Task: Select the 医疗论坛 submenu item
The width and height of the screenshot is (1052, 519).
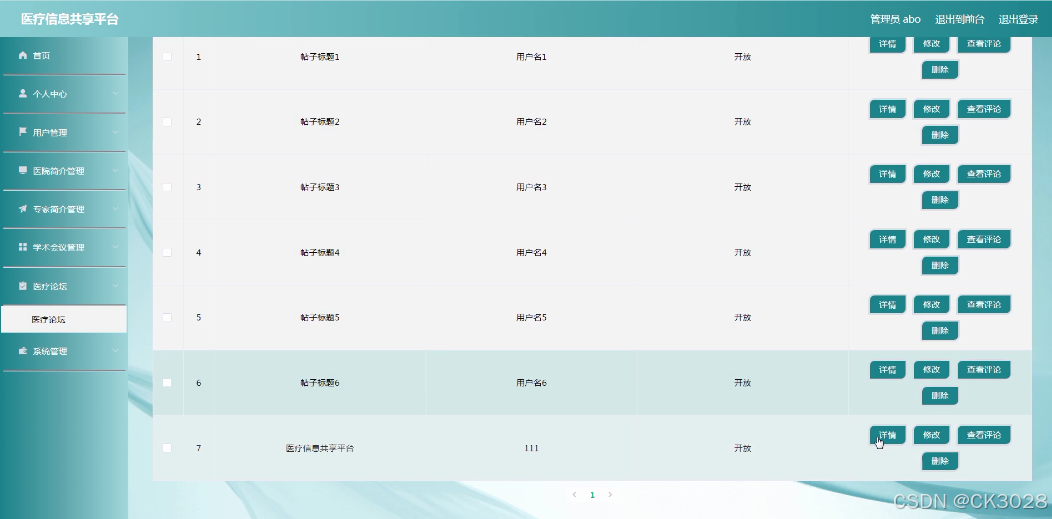Action: tap(63, 319)
